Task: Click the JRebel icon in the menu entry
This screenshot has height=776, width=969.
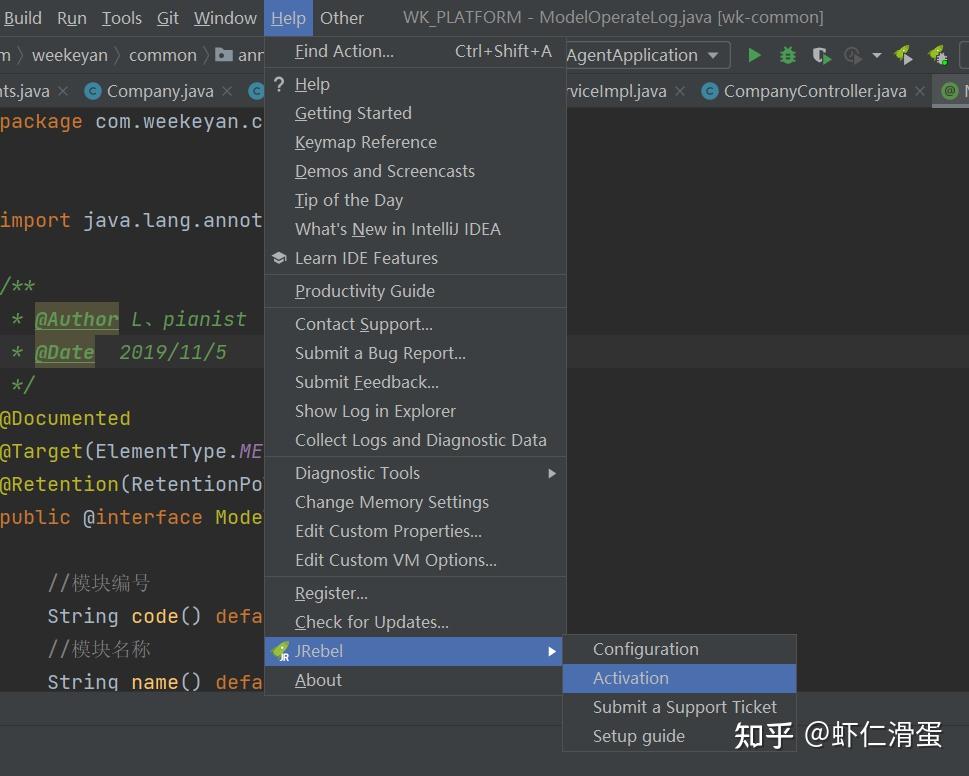Action: pos(280,651)
